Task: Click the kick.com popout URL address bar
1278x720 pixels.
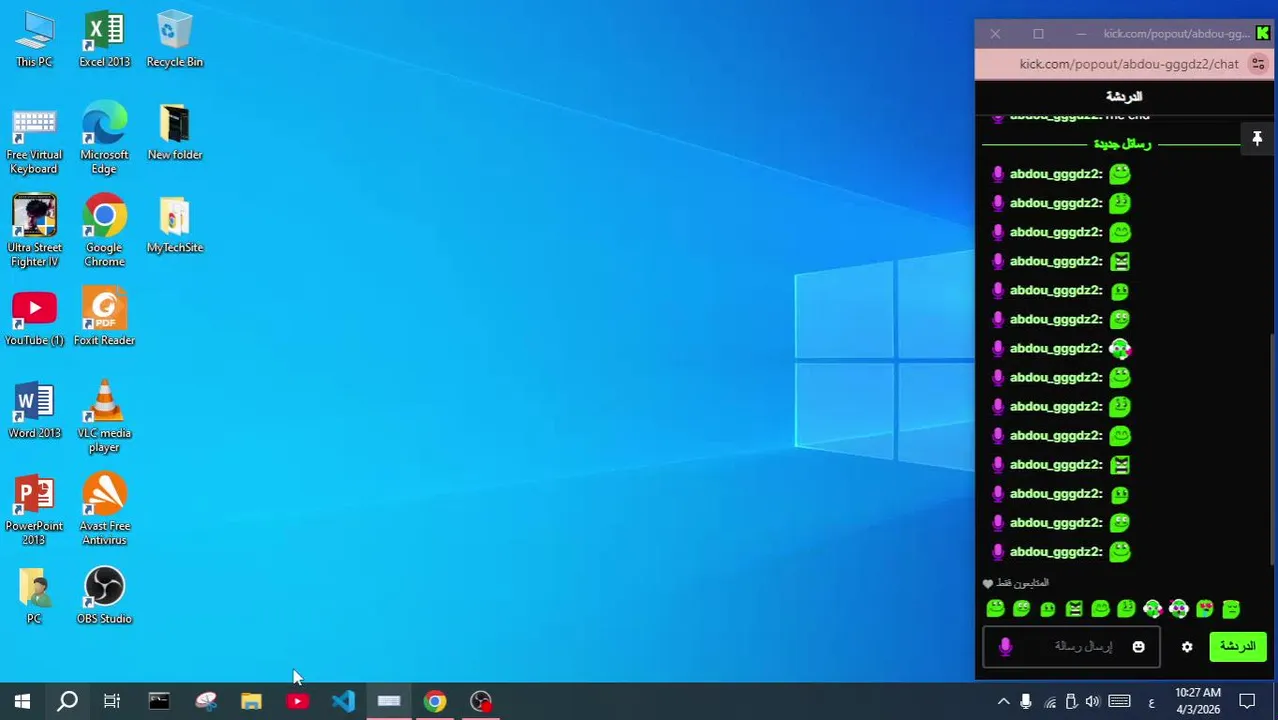Action: (1128, 64)
